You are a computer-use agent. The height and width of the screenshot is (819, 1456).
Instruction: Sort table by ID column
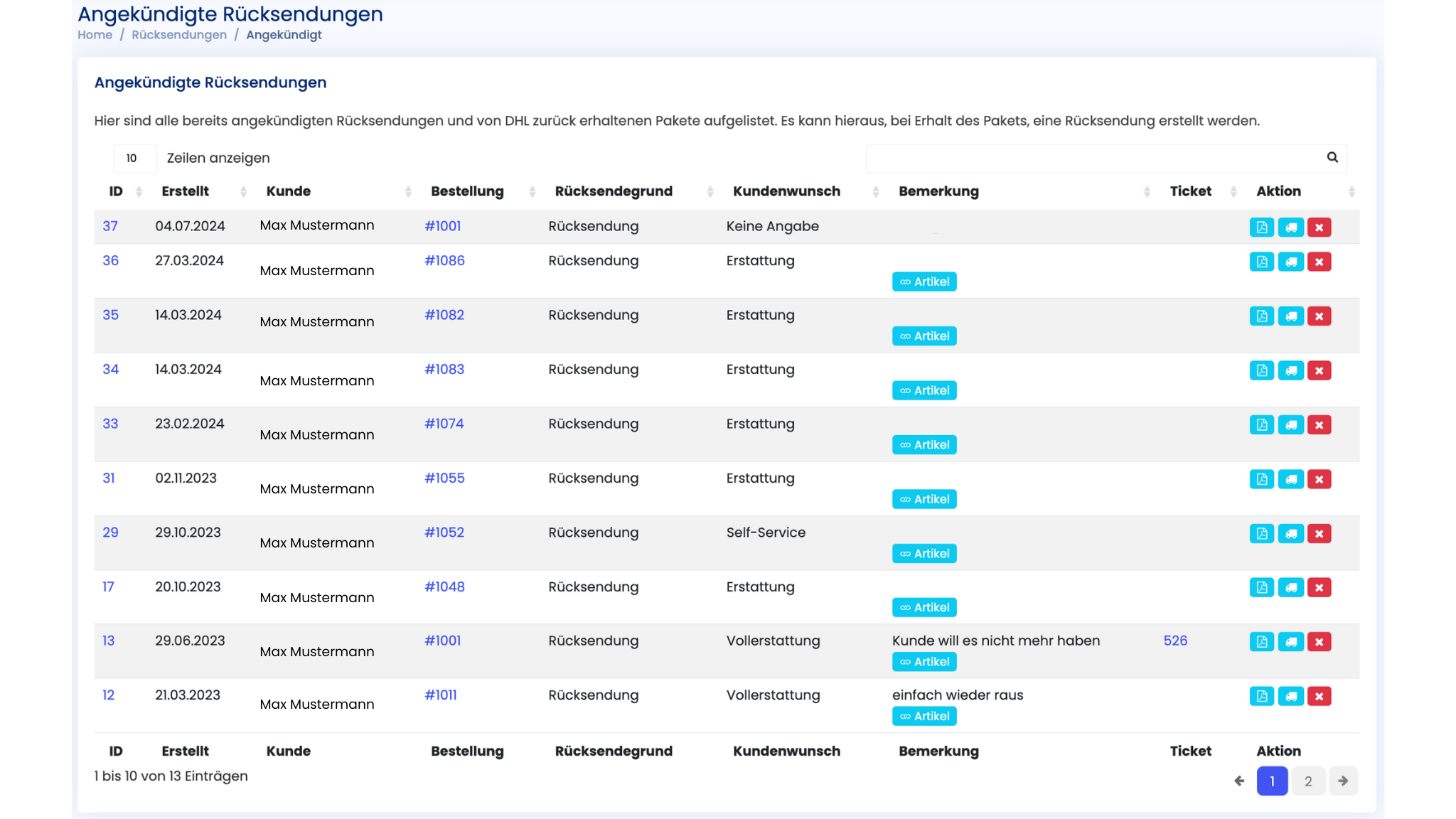[116, 191]
